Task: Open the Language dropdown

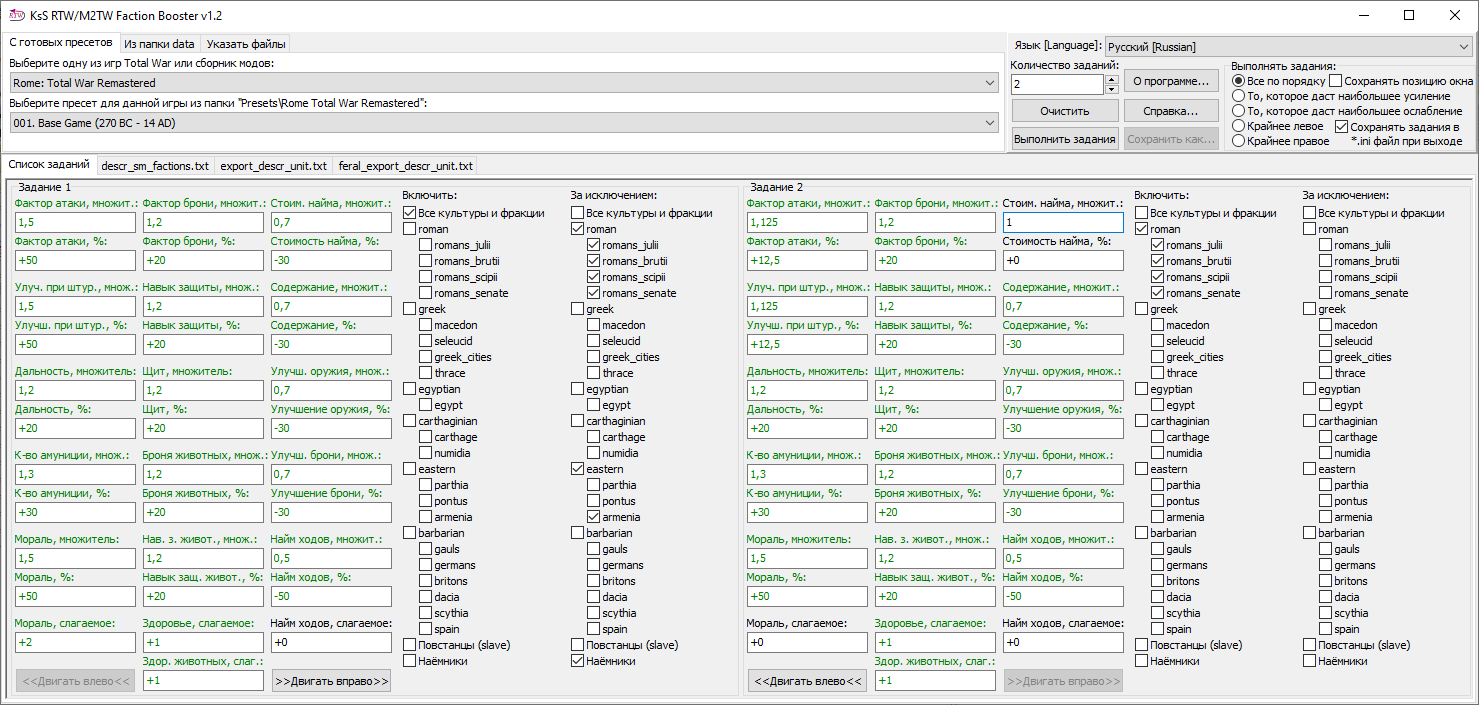Action: tap(1288, 46)
